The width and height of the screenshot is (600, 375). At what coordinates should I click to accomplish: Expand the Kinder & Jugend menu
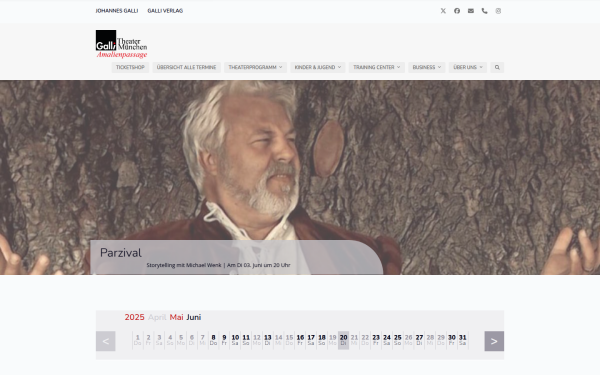[318, 67]
